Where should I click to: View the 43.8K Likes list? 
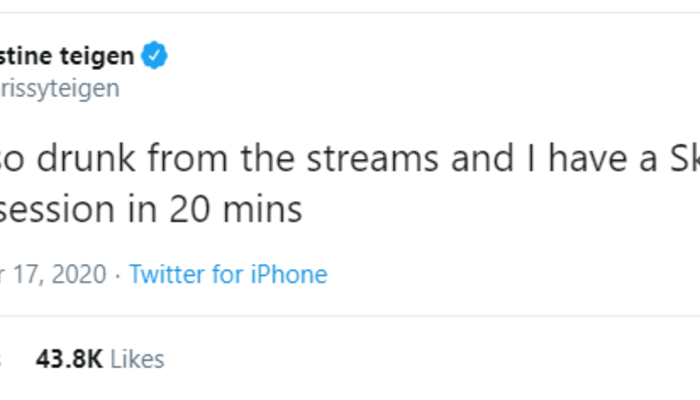99,359
